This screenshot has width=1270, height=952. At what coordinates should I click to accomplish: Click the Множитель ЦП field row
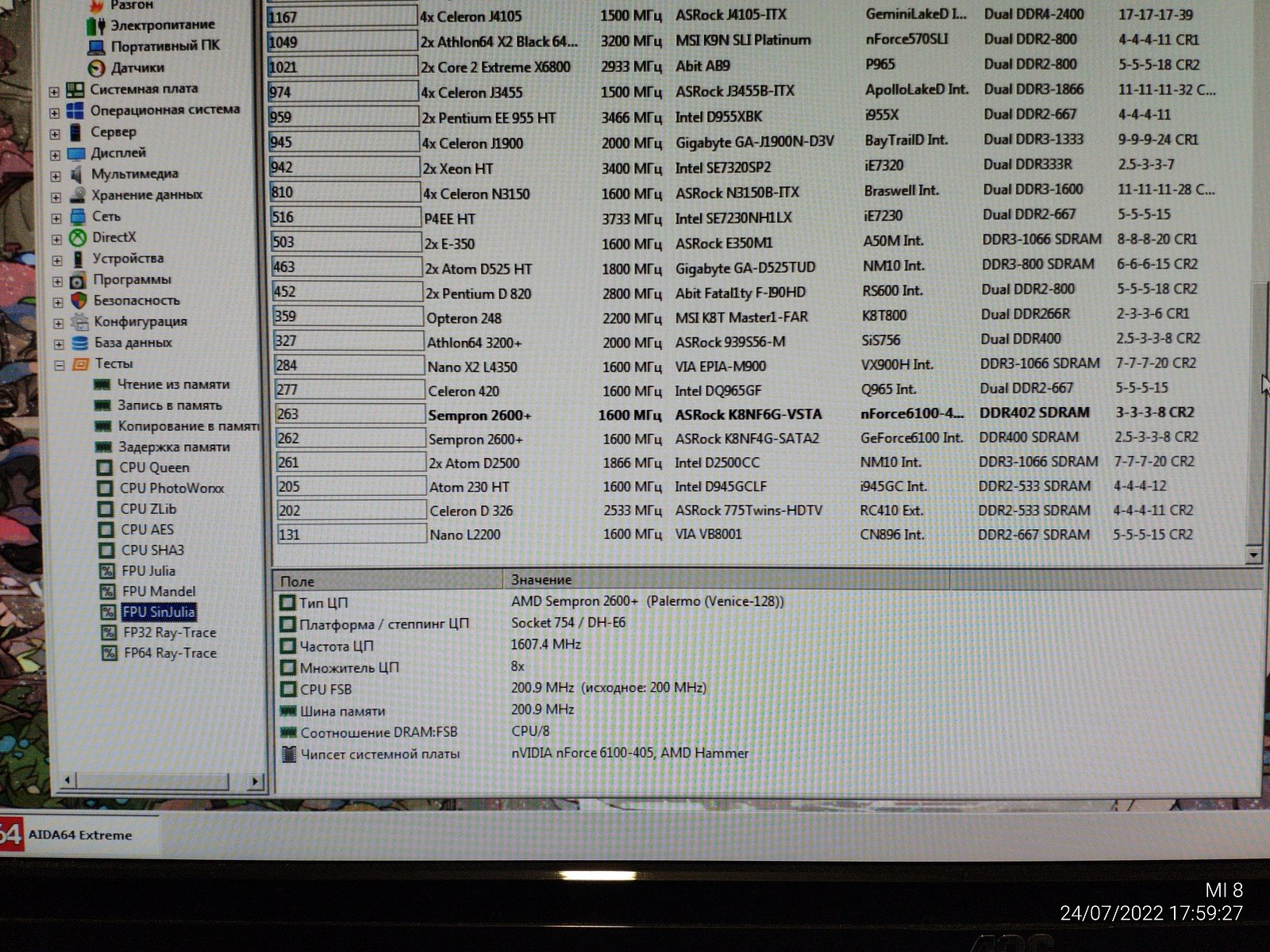pos(402,667)
